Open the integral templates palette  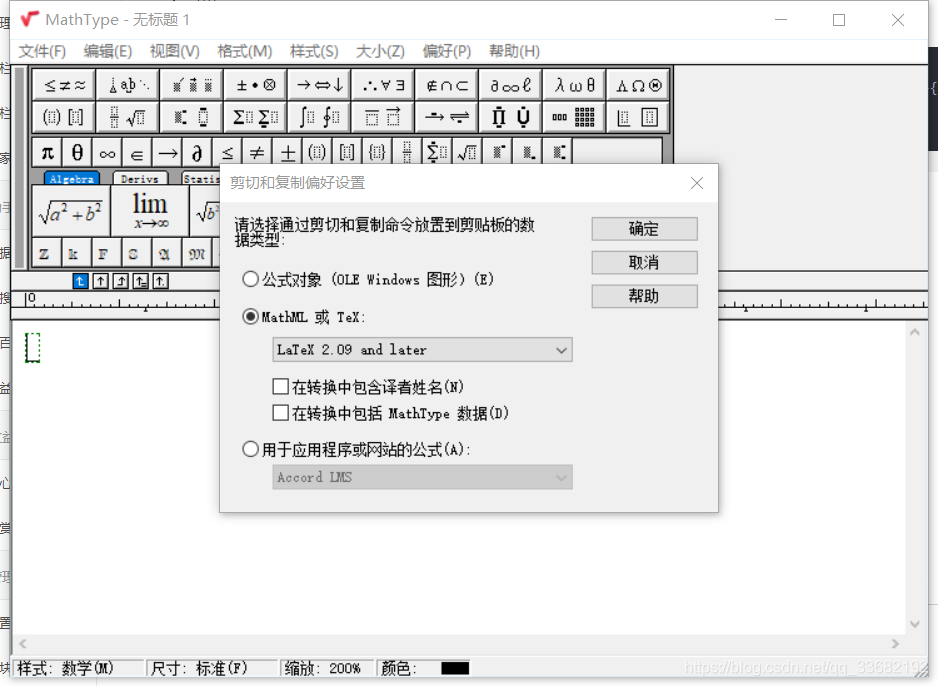320,117
